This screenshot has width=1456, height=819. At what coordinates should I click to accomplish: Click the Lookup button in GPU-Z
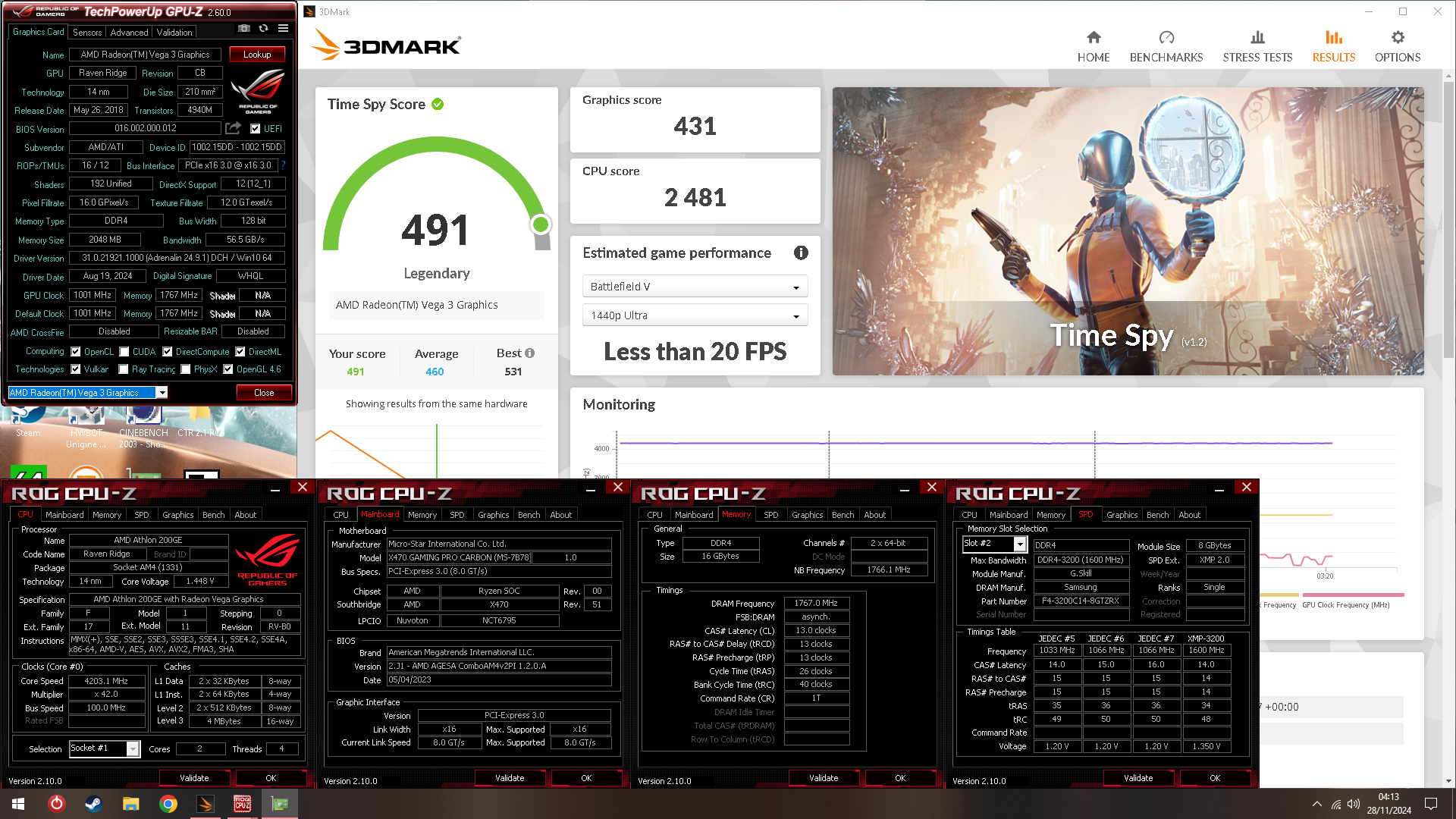pos(257,55)
